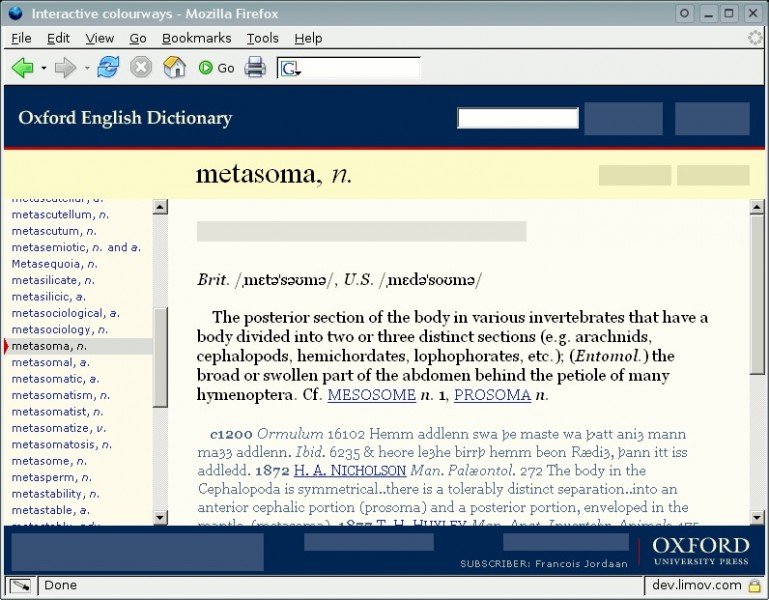This screenshot has height=600, width=769.
Task: Open the Bookmarks menu
Action: click(x=196, y=38)
